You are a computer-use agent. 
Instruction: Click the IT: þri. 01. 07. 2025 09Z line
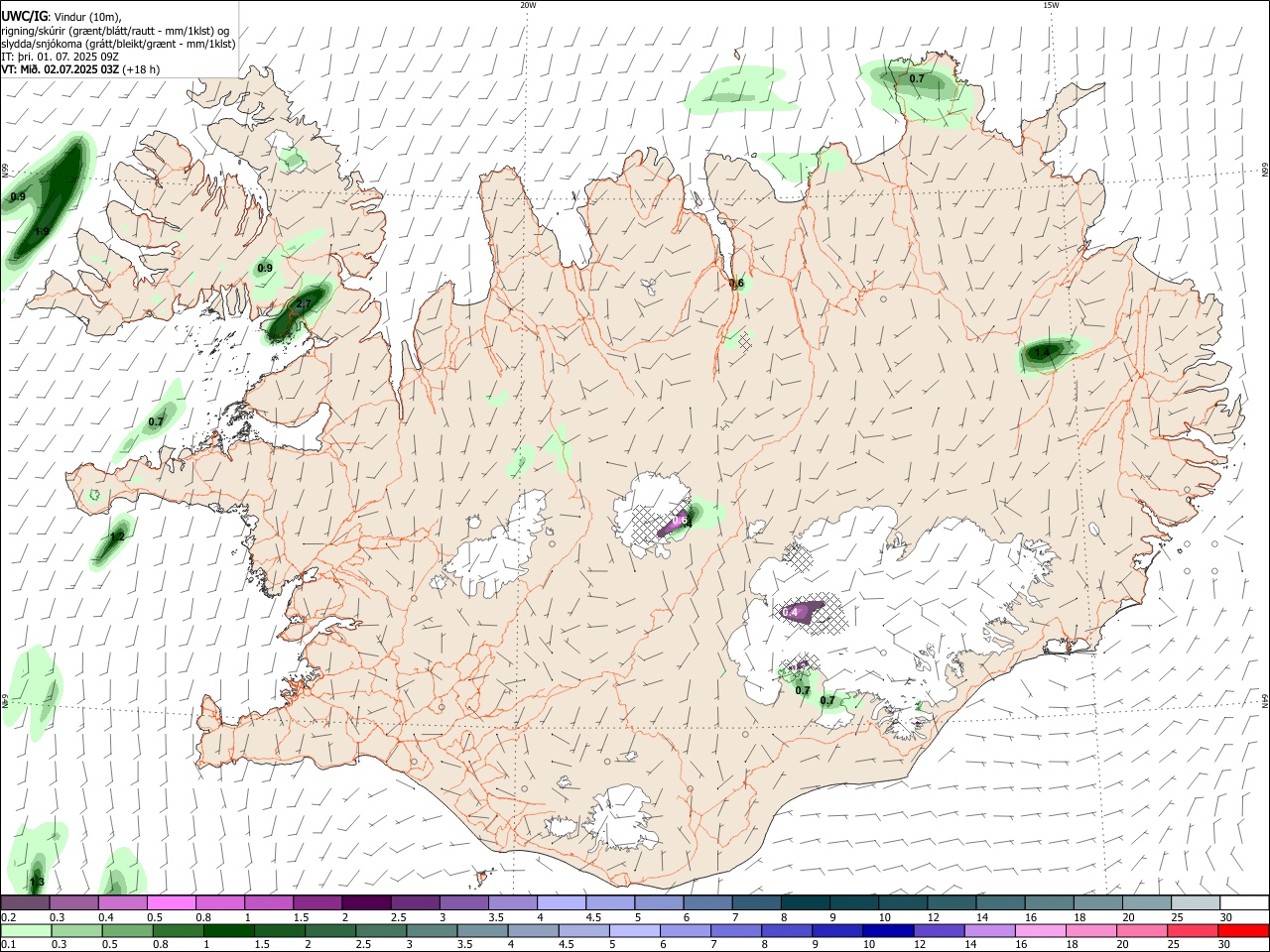61,57
